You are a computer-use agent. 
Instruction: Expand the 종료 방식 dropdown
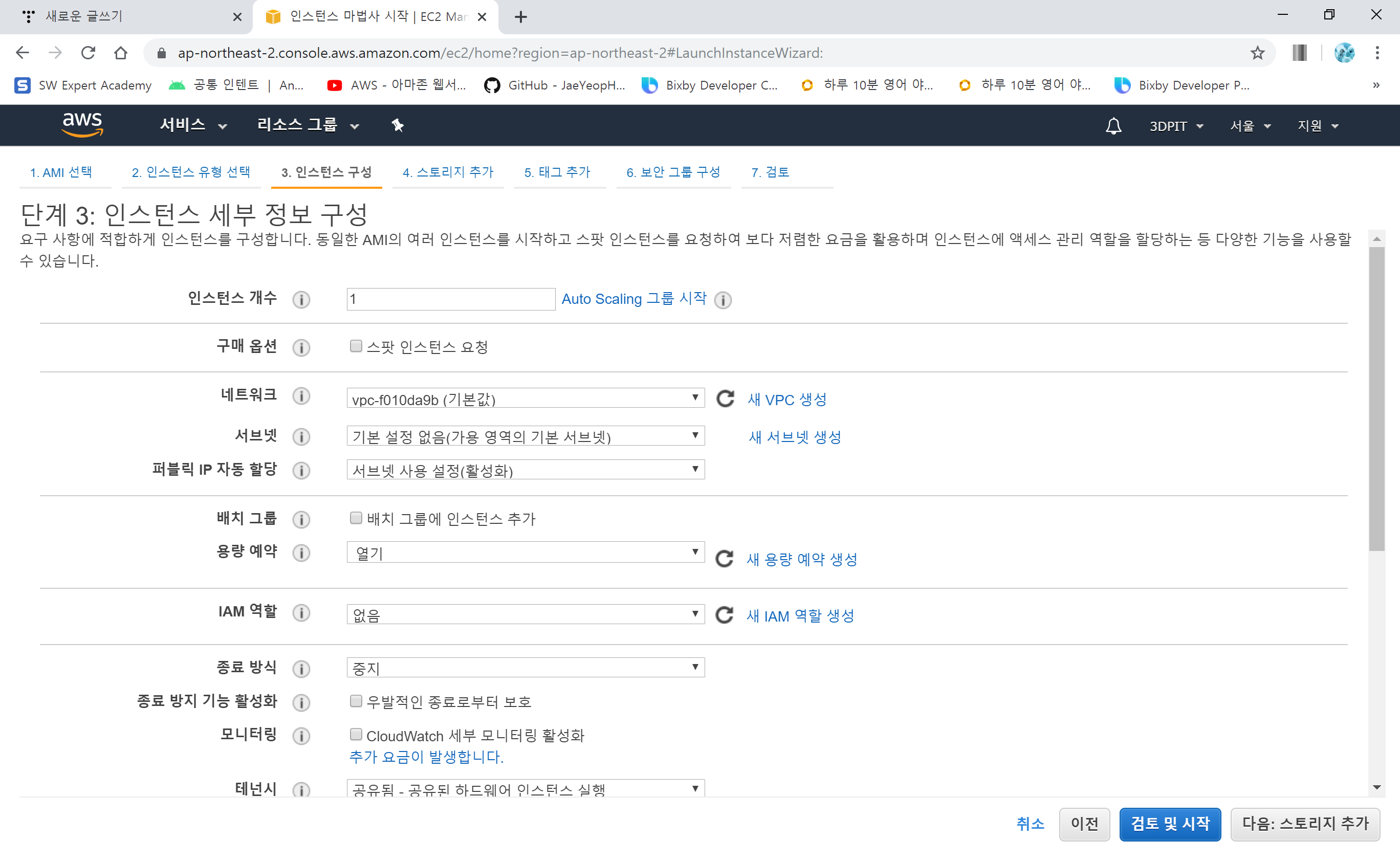525,668
